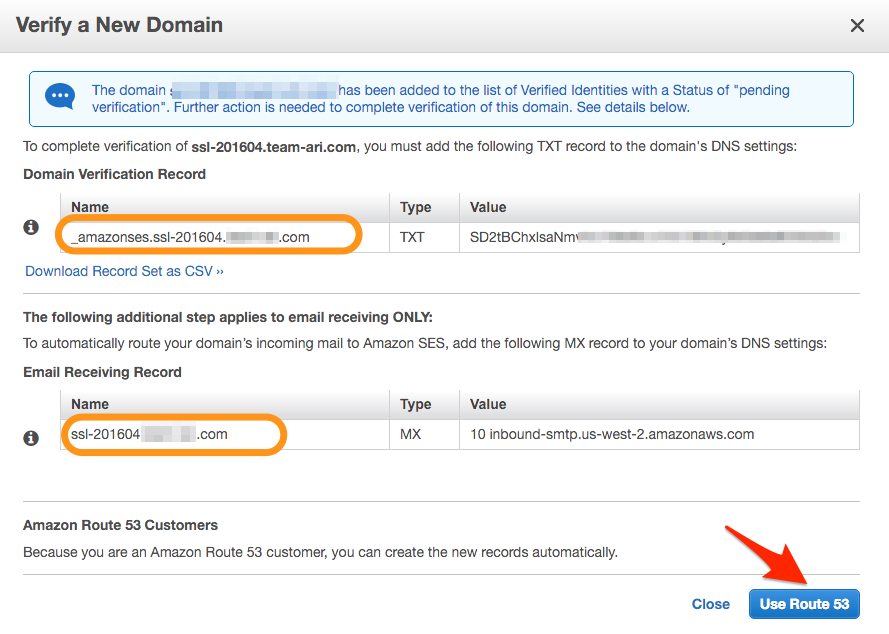Click Name header in Domain Verification Record table
Image resolution: width=889 pixels, height=634 pixels.
click(90, 207)
